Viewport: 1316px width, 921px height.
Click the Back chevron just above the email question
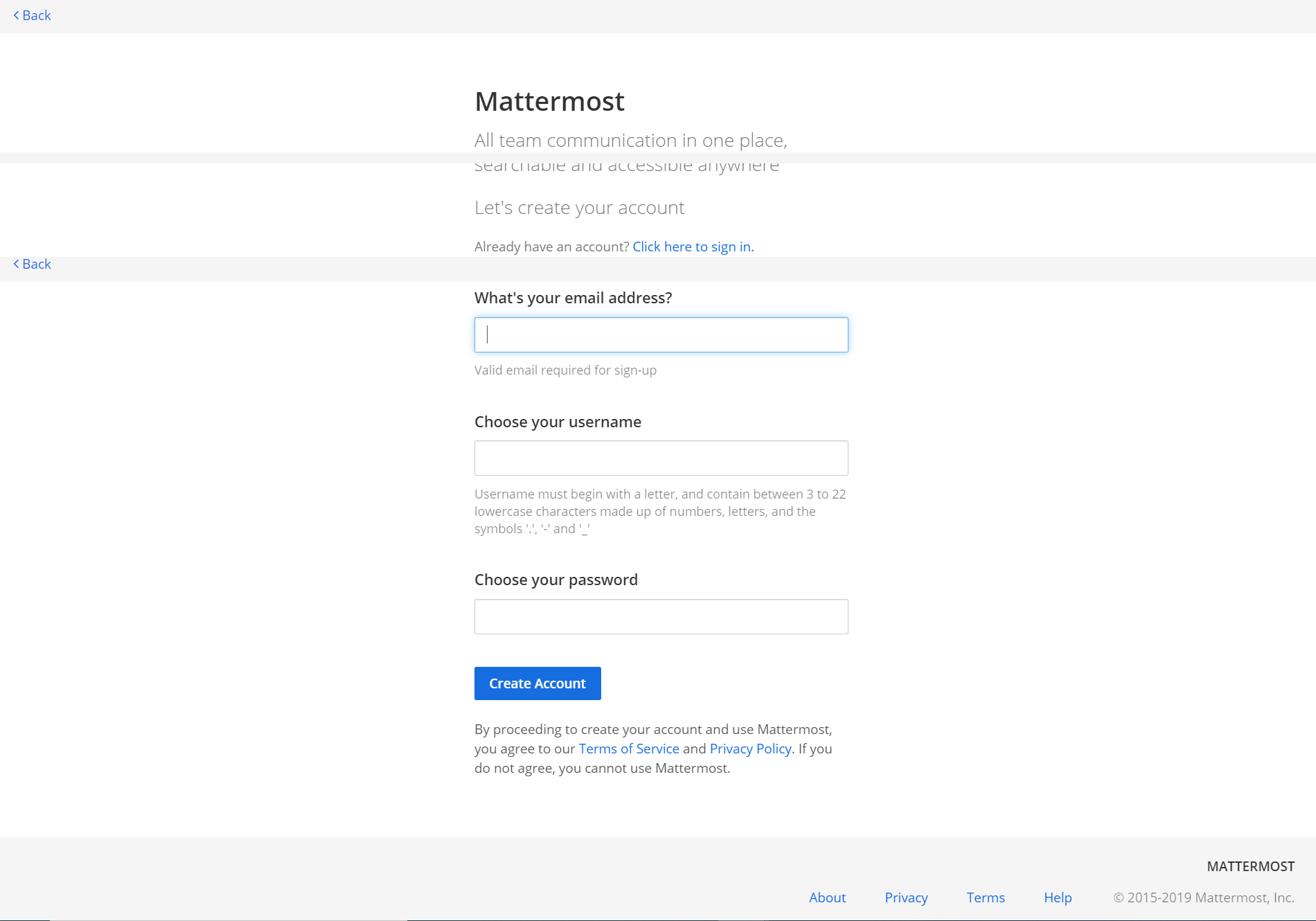(x=16, y=264)
